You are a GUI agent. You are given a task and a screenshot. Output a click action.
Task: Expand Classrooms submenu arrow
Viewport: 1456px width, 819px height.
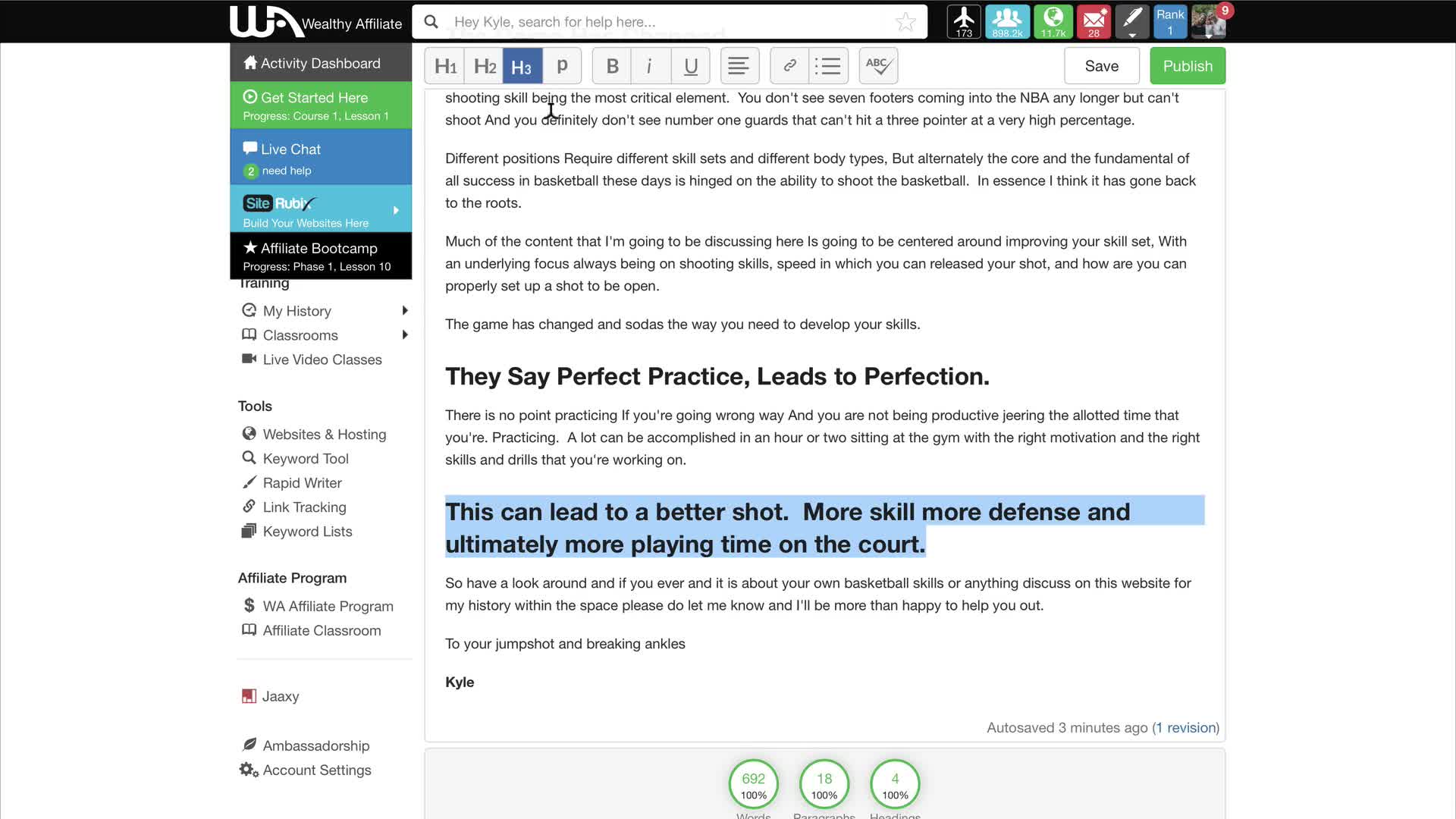[x=405, y=335]
